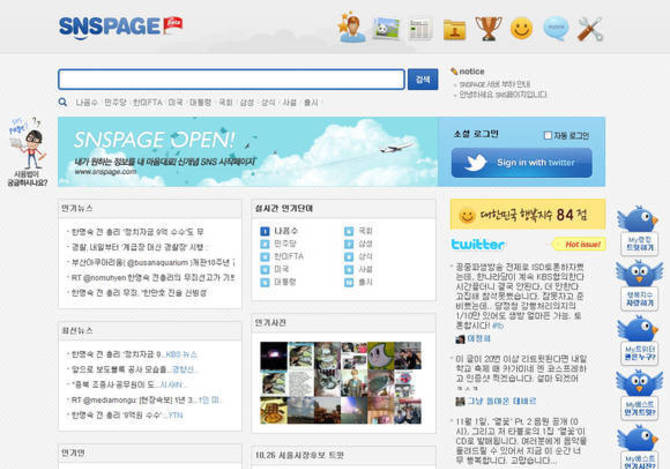Click the SNSPAGE beta logo

(x=121, y=27)
